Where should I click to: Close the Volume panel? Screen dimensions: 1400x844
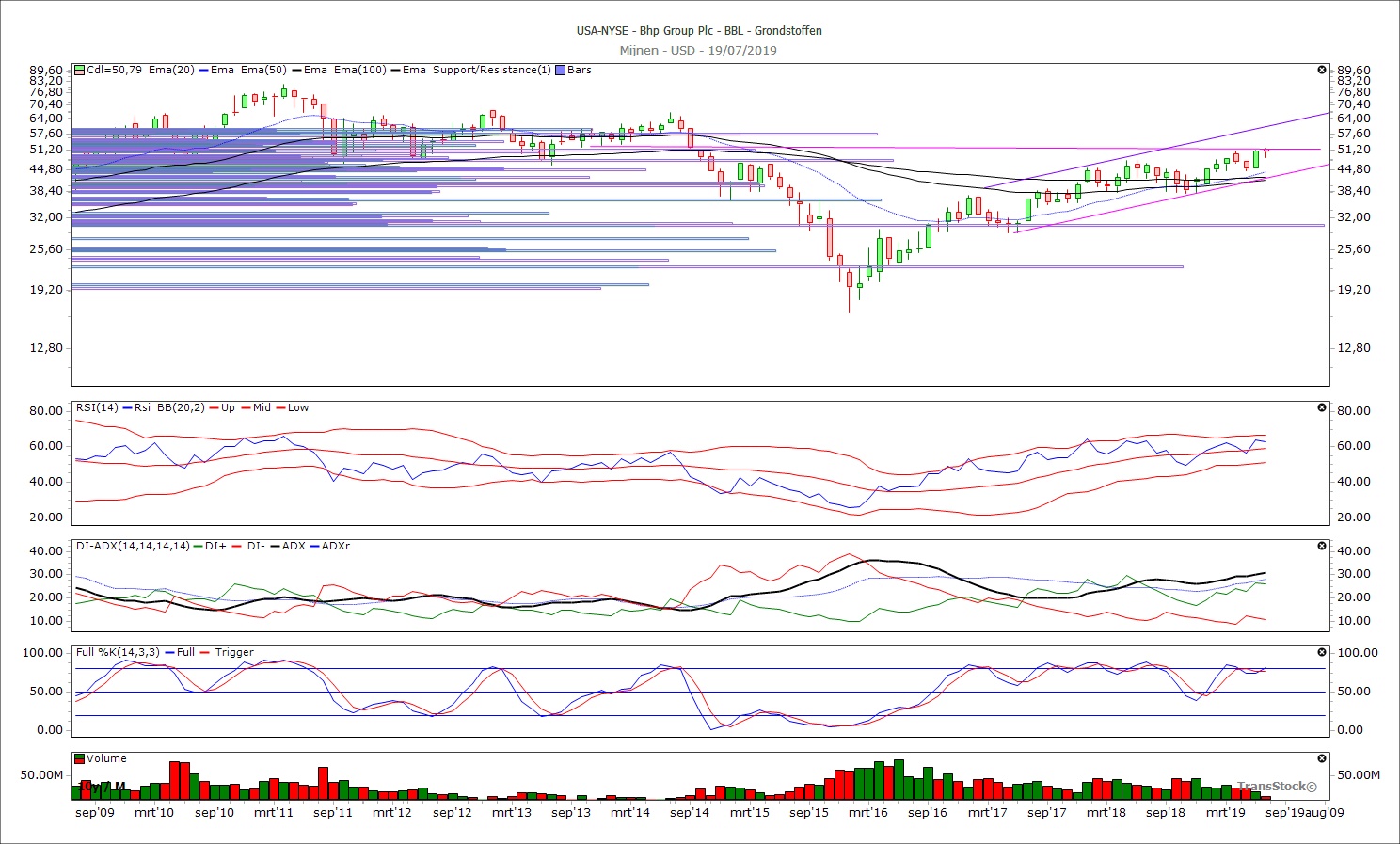pyautogui.click(x=1322, y=758)
